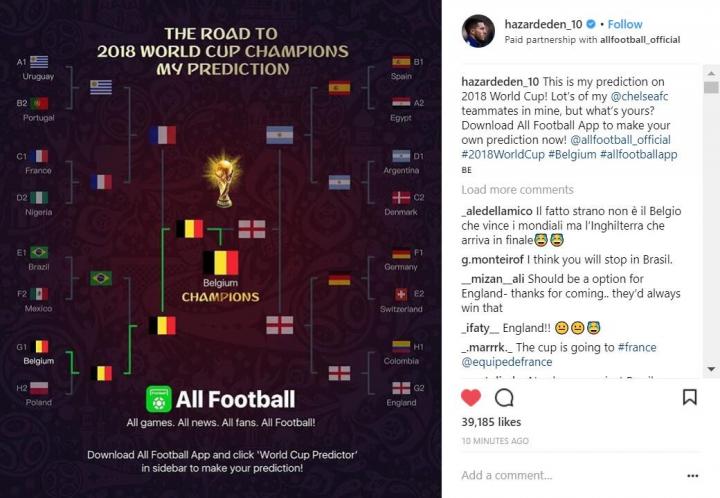Toggle the bookmark save icon
720x498 pixels.
coord(689,397)
